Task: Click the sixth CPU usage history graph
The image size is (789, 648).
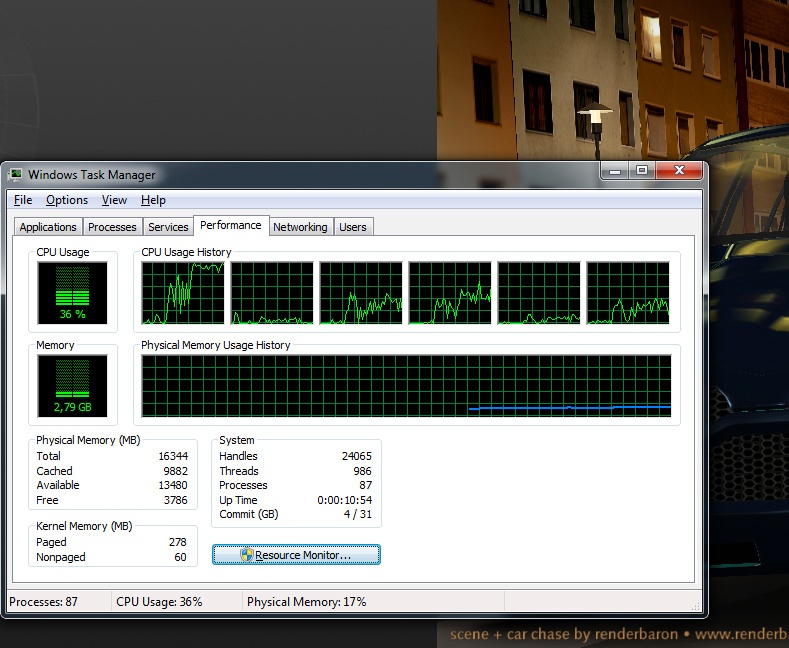Action: [x=628, y=293]
